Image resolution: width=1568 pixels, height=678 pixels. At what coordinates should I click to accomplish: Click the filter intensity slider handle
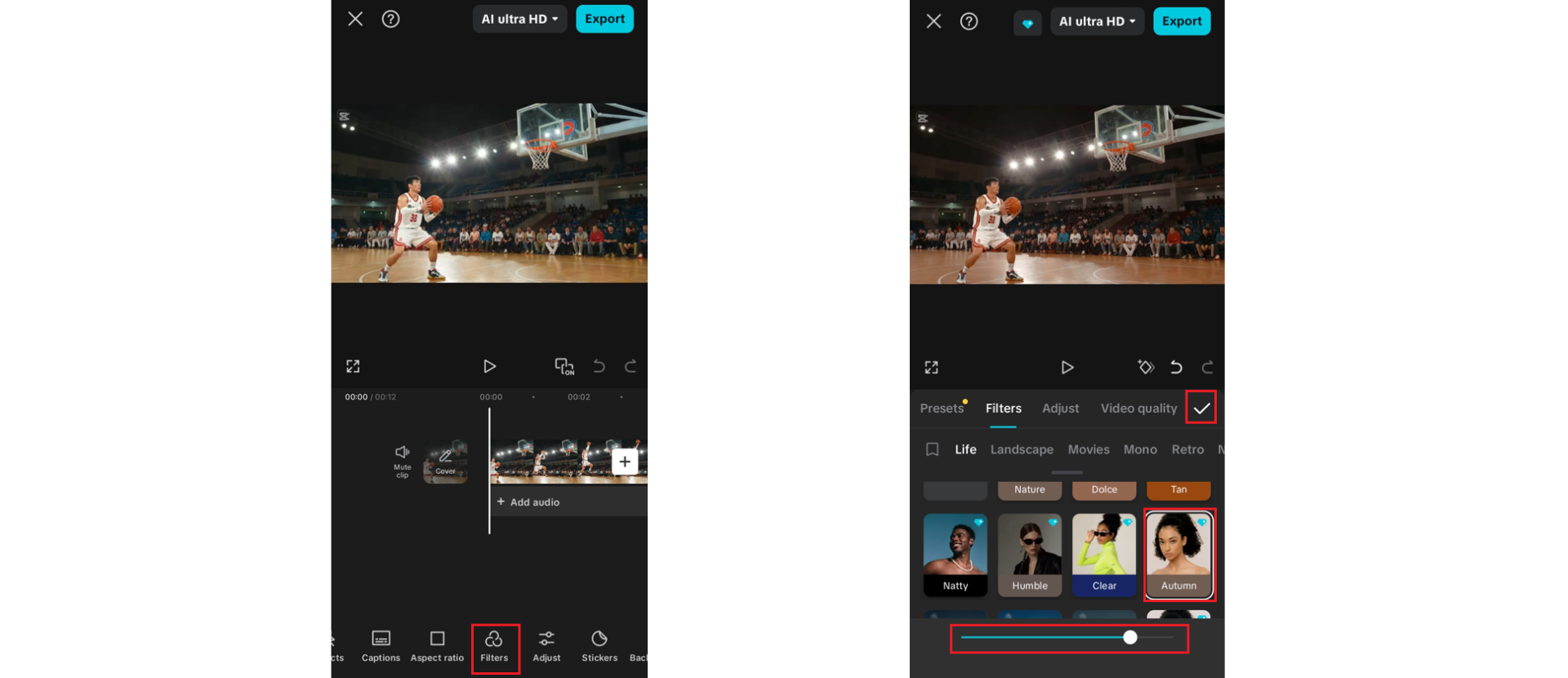point(1129,637)
